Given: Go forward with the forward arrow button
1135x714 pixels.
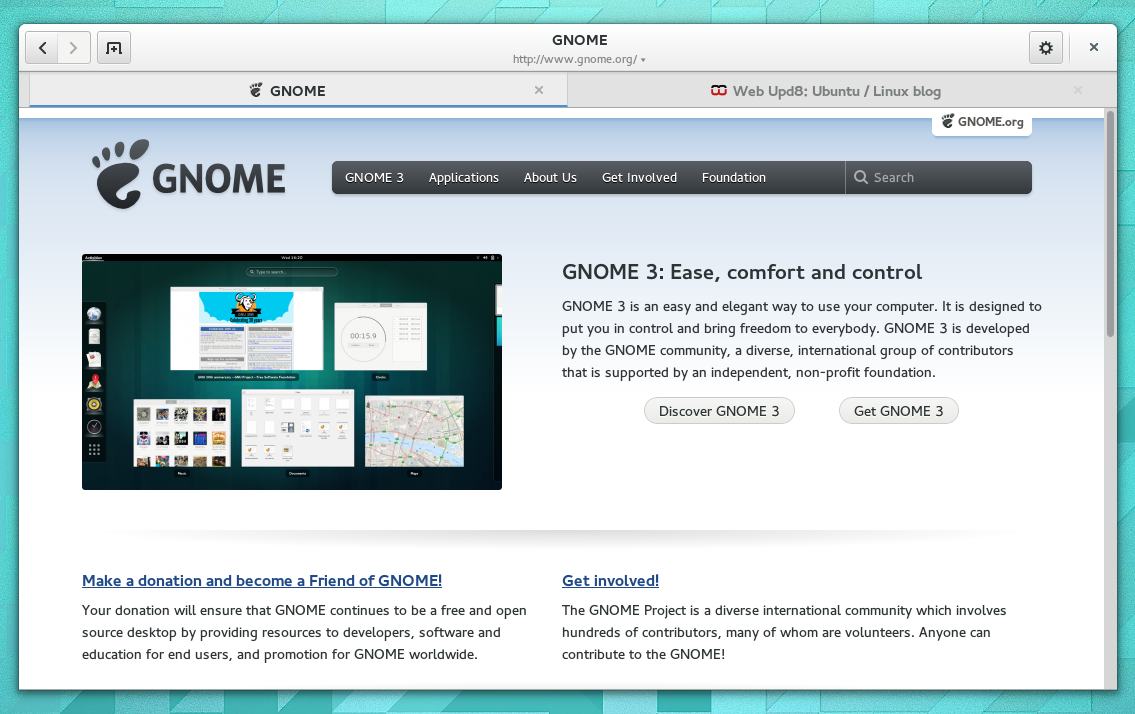Looking at the screenshot, I should (74, 48).
